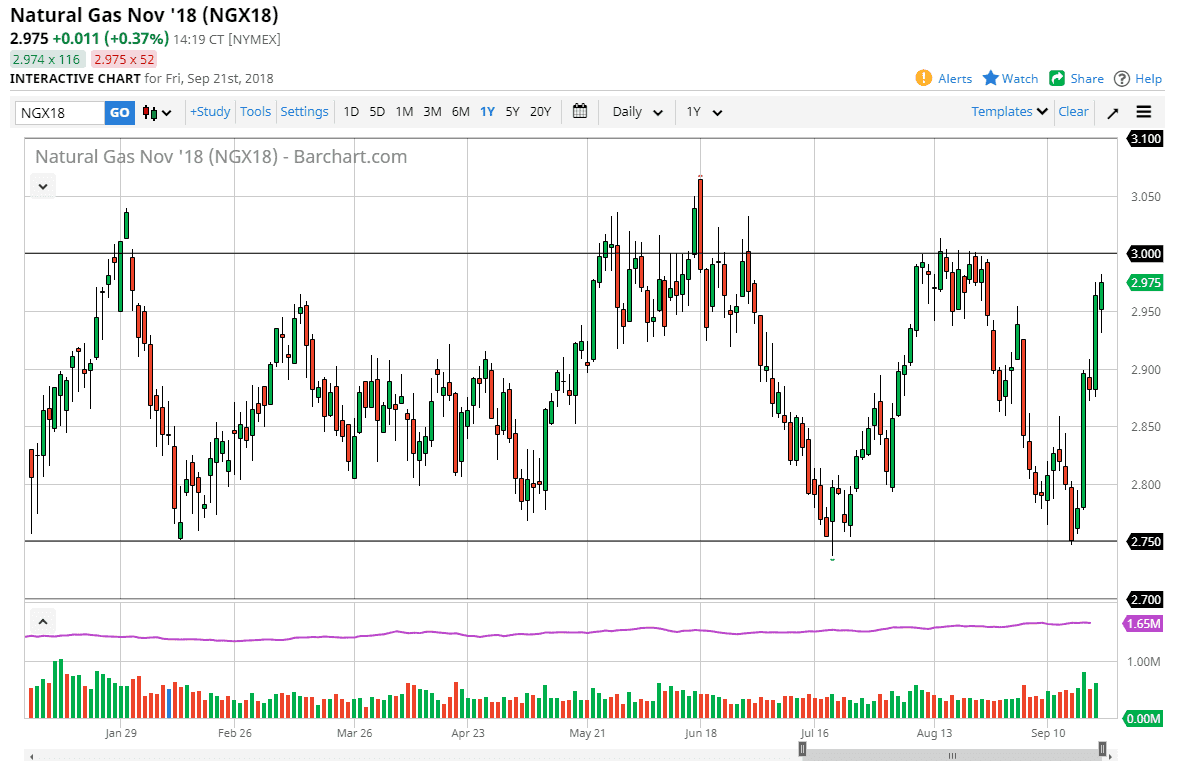Collapse the volume indicator panel chevron
The image size is (1181, 761).
pyautogui.click(x=42, y=620)
